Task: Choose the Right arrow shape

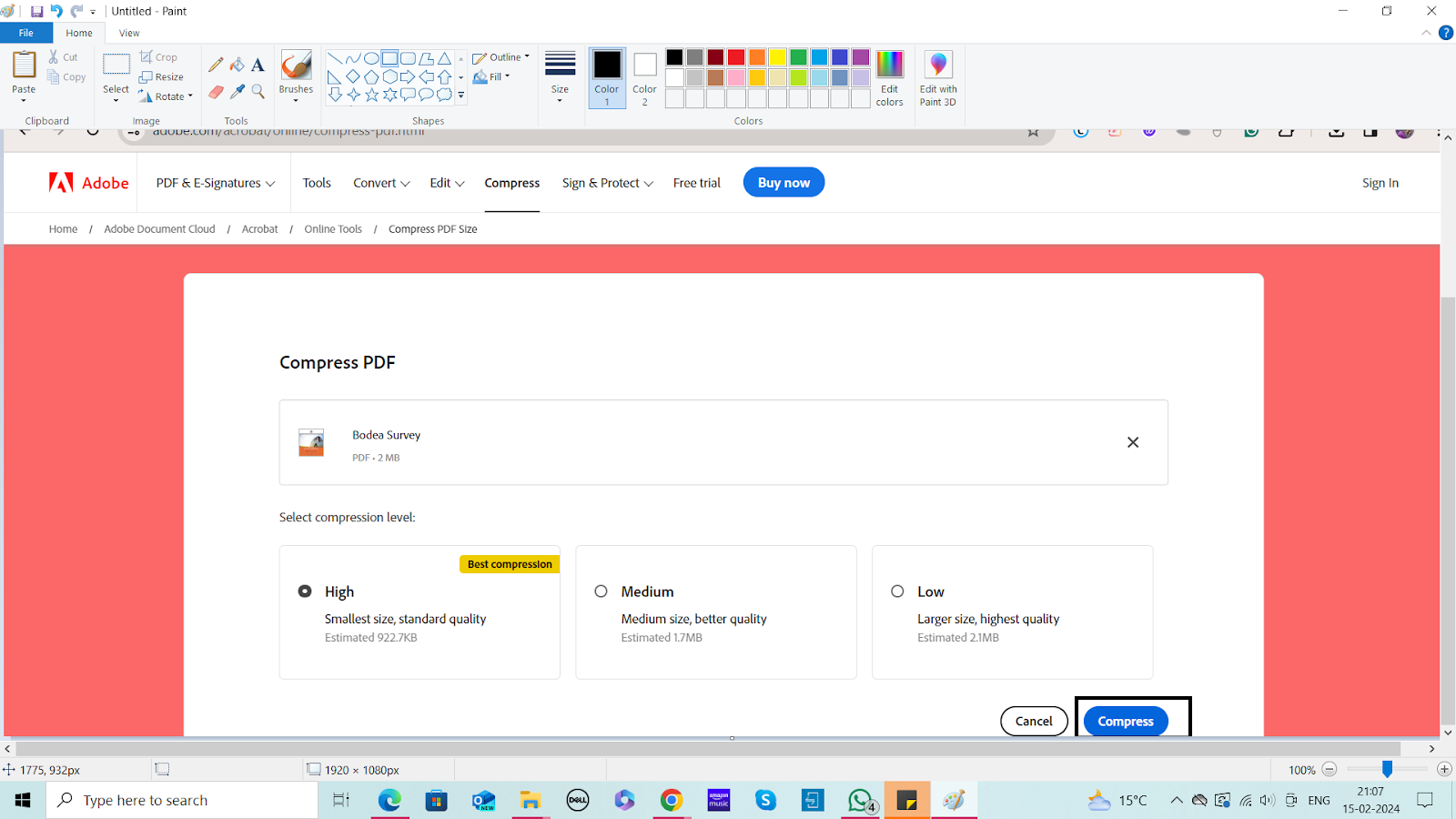Action: 408,76
